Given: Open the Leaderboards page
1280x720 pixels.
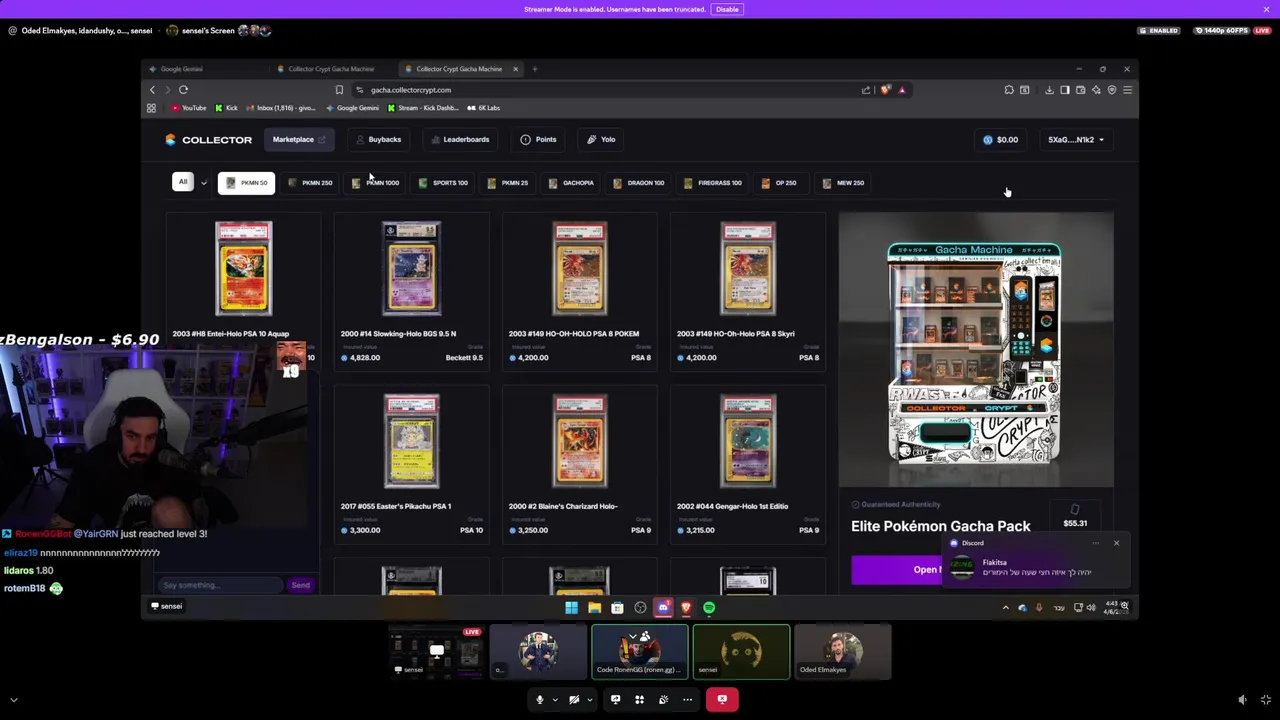Looking at the screenshot, I should (460, 140).
